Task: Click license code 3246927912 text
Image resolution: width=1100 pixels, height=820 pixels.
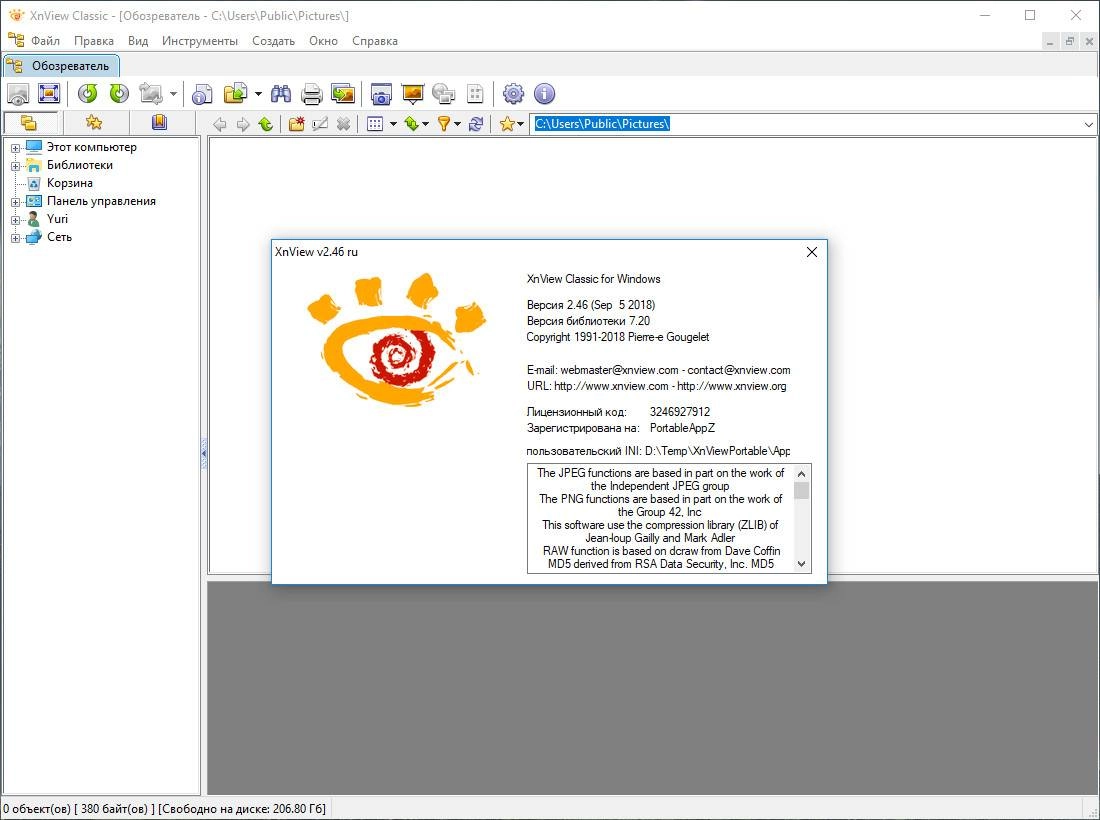Action: (680, 412)
